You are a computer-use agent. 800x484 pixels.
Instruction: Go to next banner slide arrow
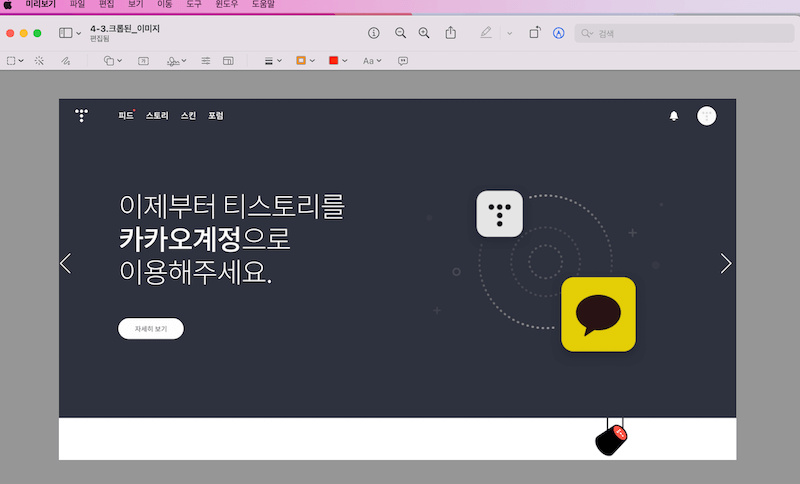click(x=726, y=264)
